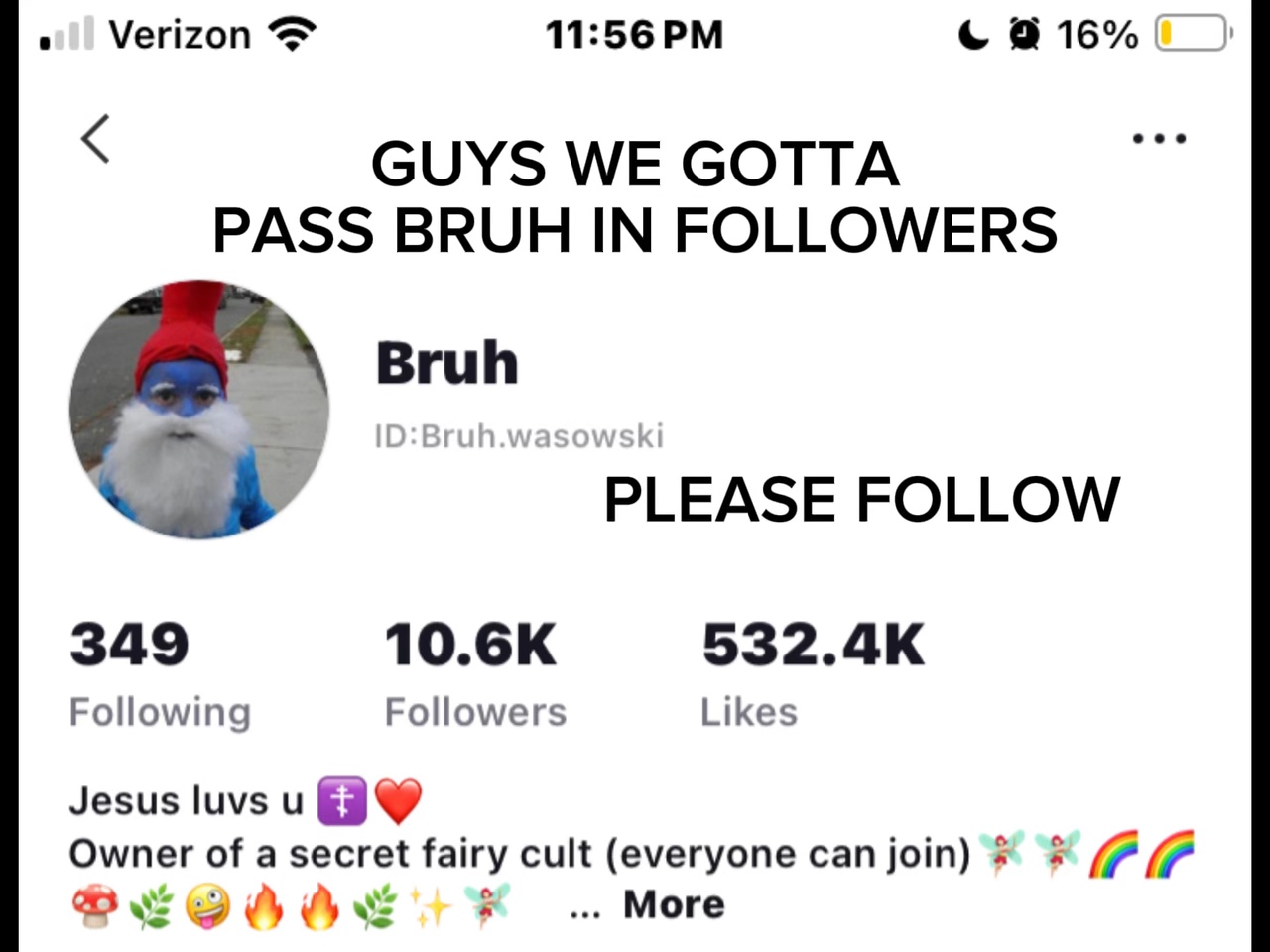The width and height of the screenshot is (1270, 952).
Task: Tap the red heart emoji in bio
Action: pos(399,801)
